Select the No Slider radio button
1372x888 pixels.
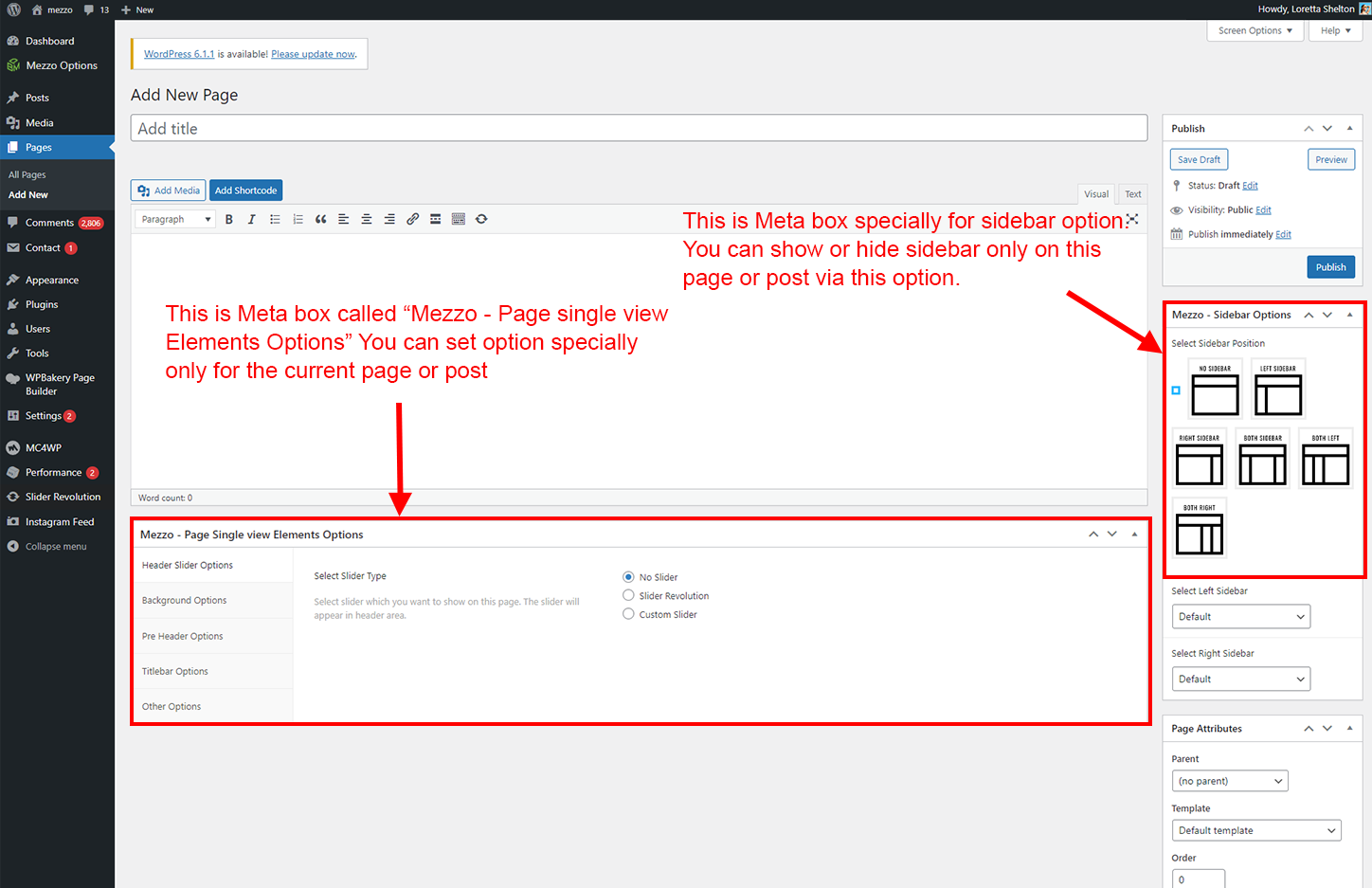click(628, 577)
